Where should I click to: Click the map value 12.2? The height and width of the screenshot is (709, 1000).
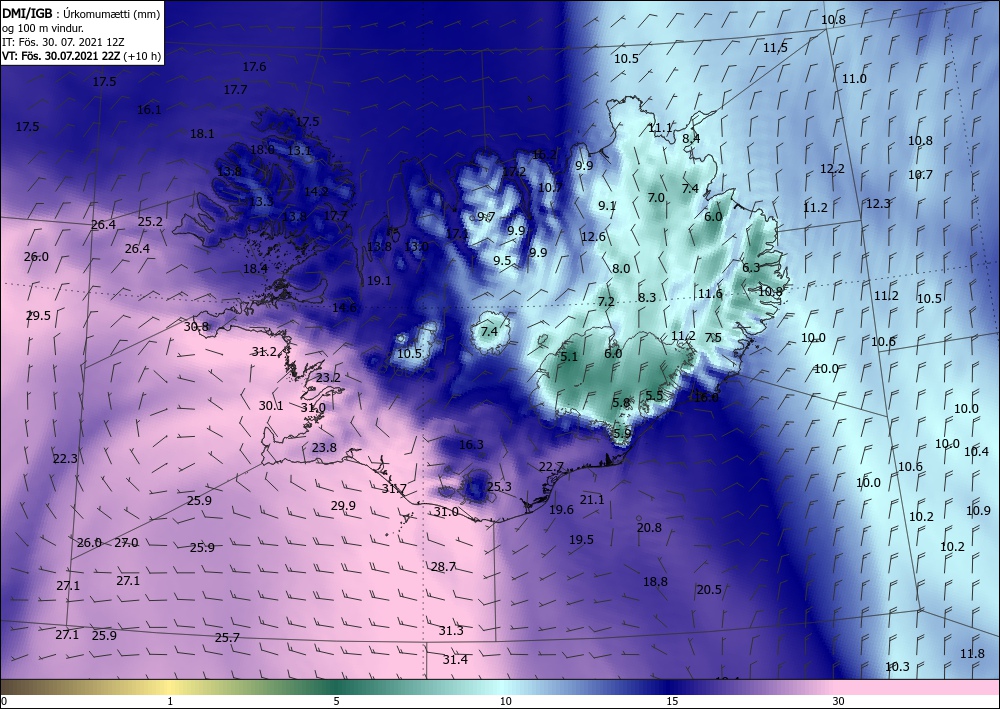[x=832, y=169]
